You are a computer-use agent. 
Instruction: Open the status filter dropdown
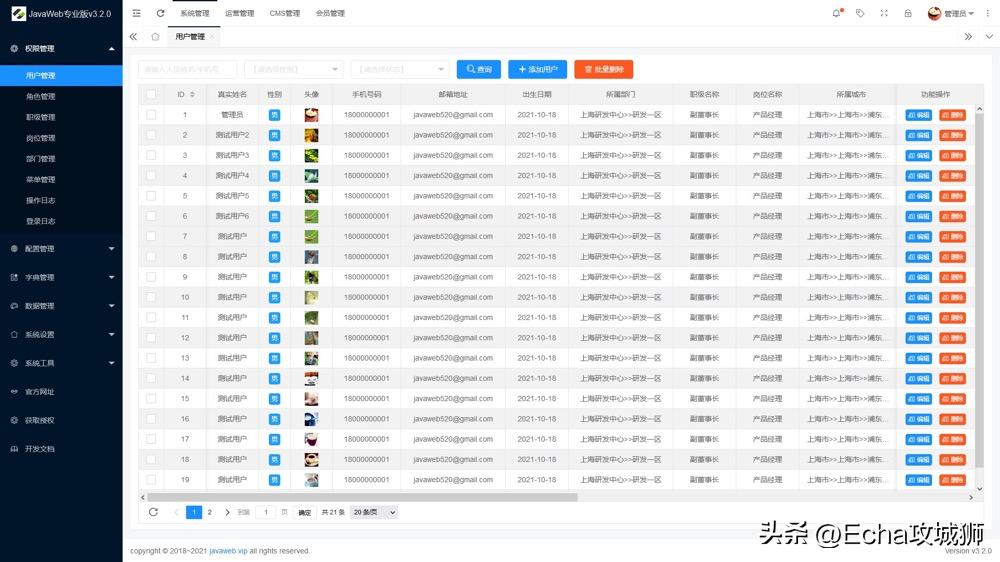400,69
